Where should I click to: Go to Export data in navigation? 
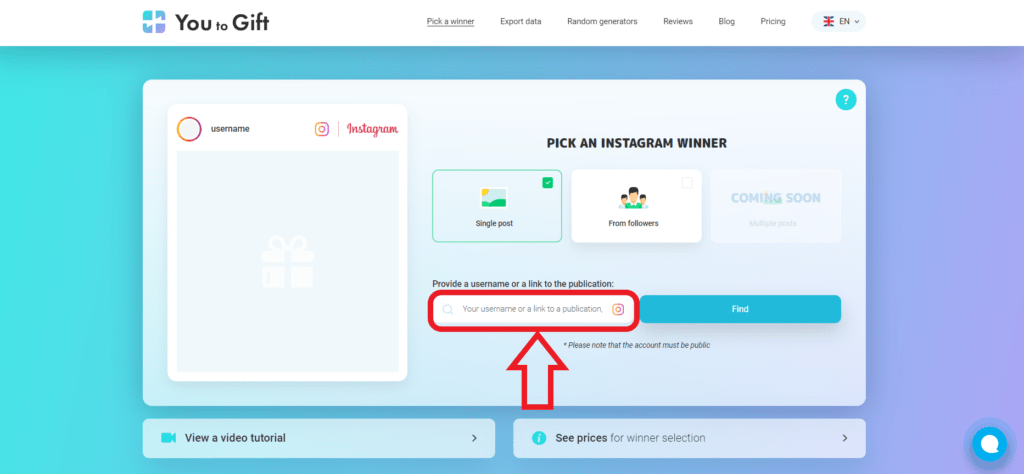pos(520,22)
